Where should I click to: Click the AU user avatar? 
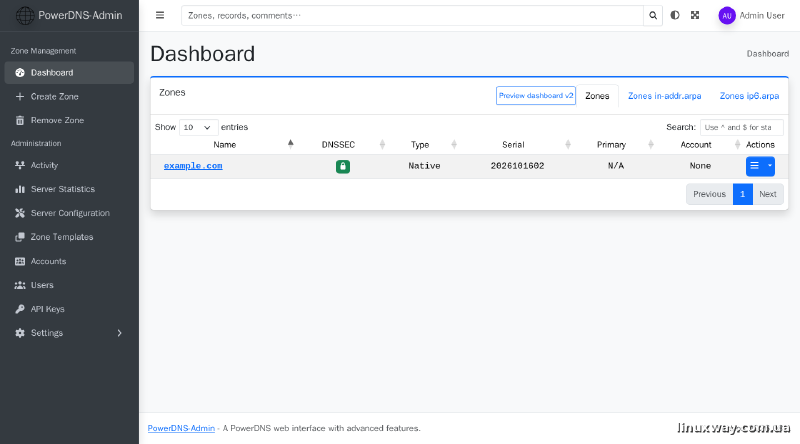pyautogui.click(x=727, y=16)
